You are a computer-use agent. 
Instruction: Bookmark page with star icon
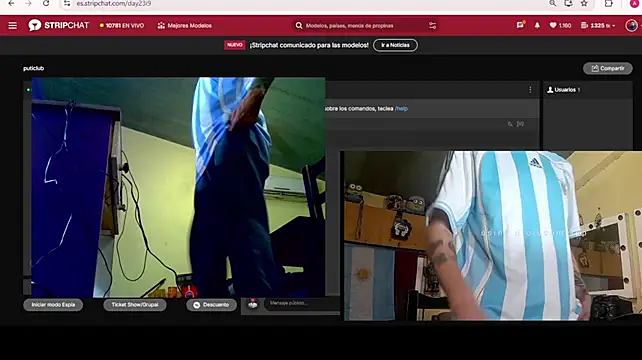[x=584, y=3]
